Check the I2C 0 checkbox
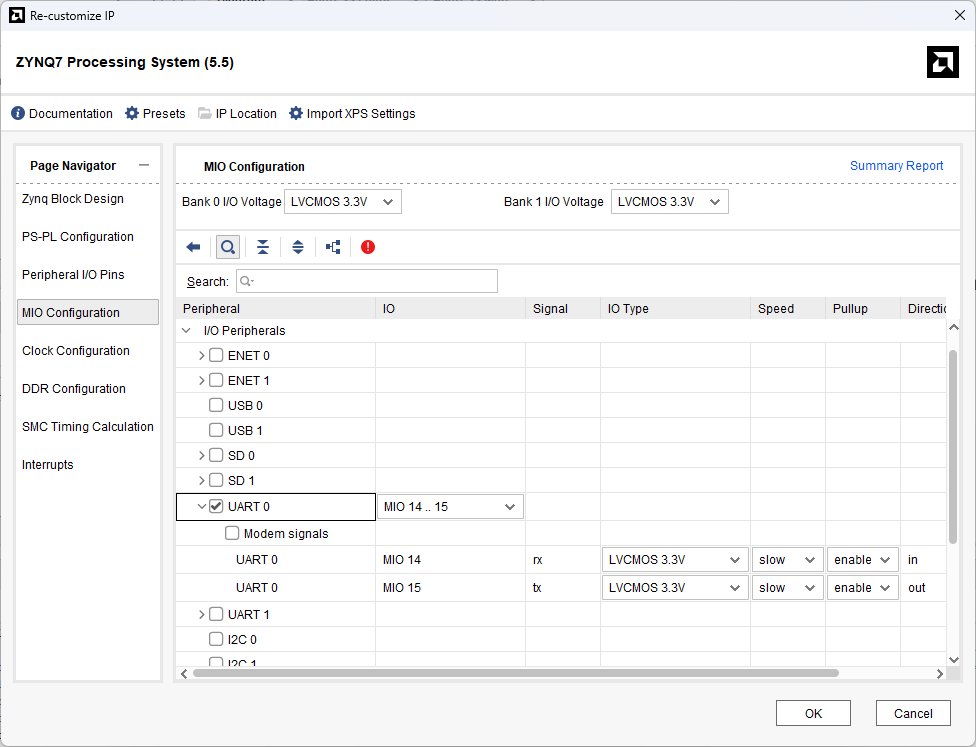Image resolution: width=976 pixels, height=747 pixels. pos(216,639)
